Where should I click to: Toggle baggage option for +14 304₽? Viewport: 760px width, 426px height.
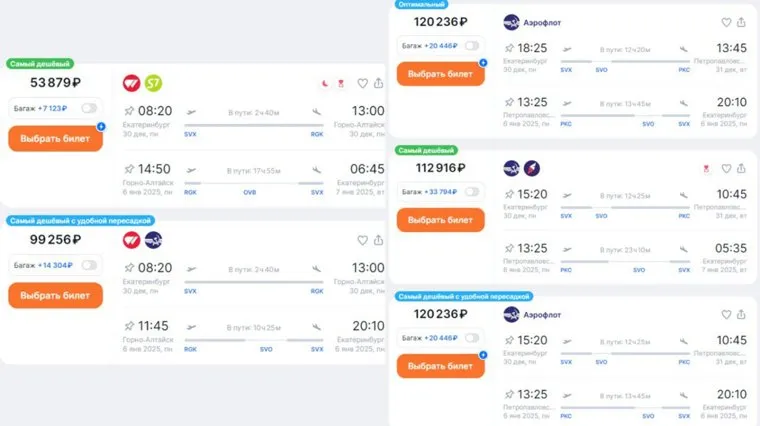click(89, 265)
